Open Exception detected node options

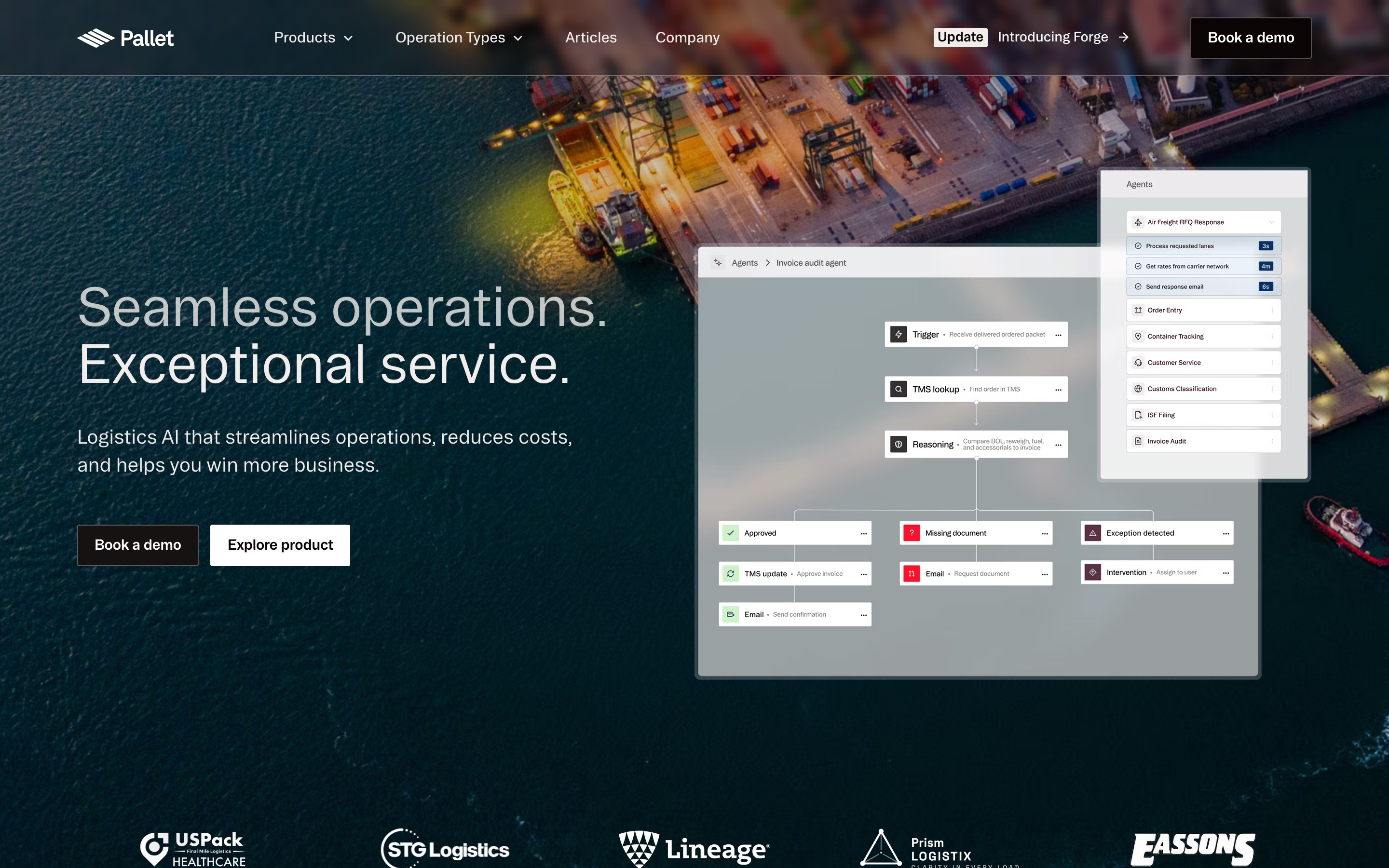(x=1226, y=533)
